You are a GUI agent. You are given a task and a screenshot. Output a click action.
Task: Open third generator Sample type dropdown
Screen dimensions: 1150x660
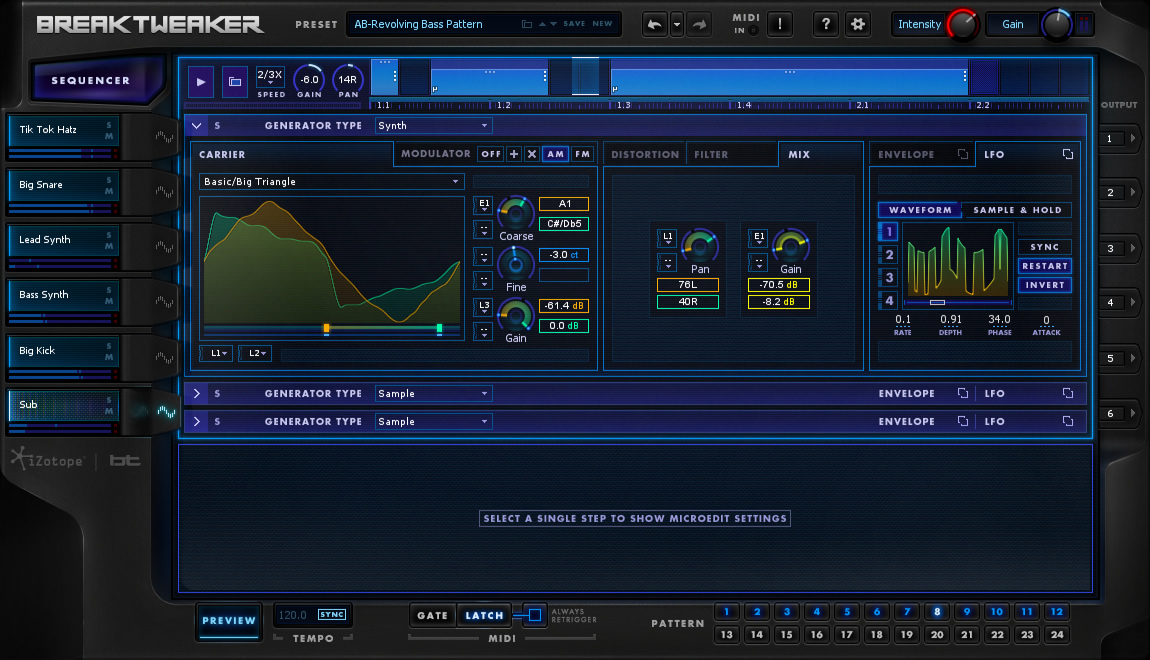click(x=433, y=422)
